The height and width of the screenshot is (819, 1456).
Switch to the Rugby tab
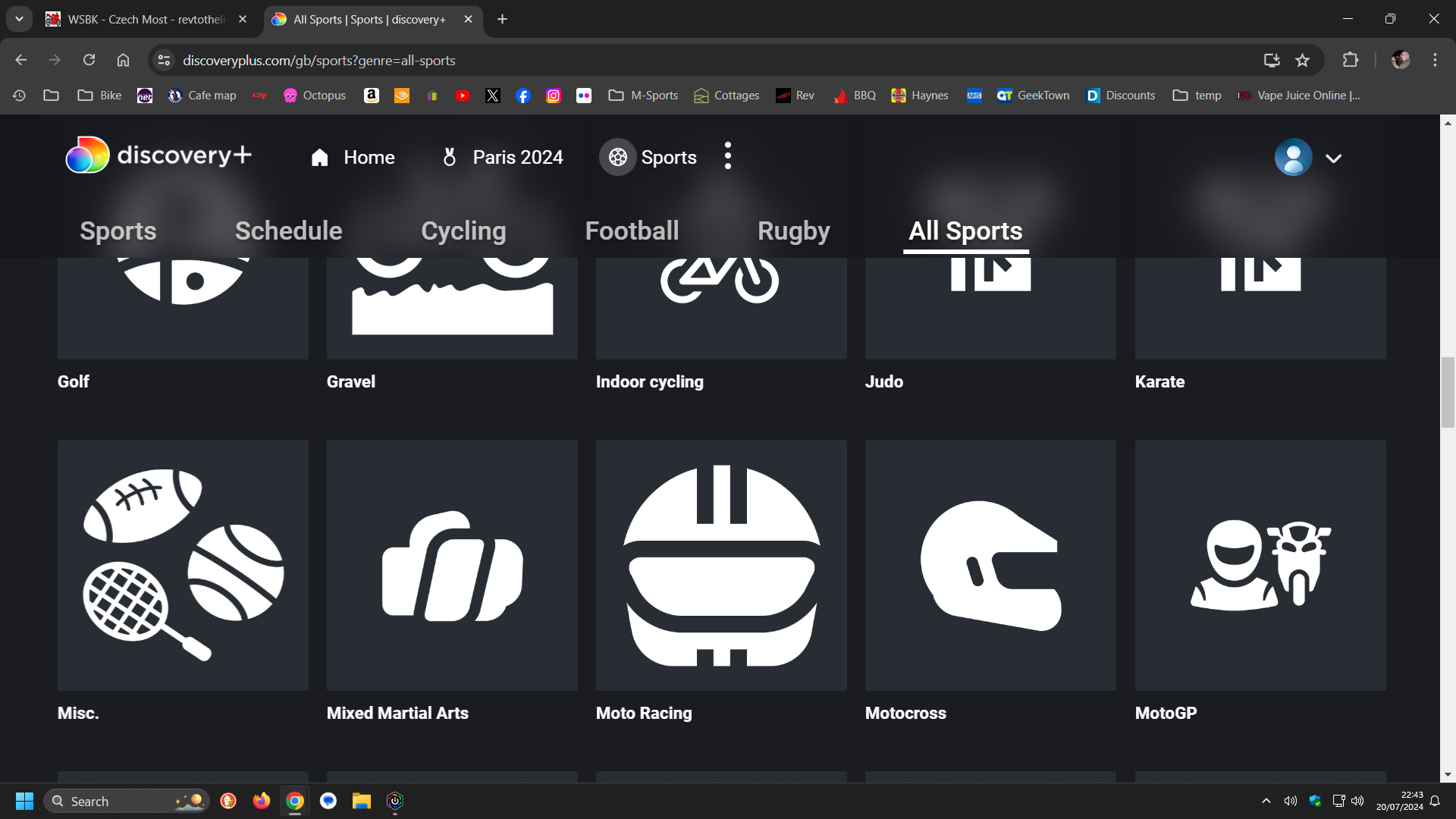click(793, 231)
